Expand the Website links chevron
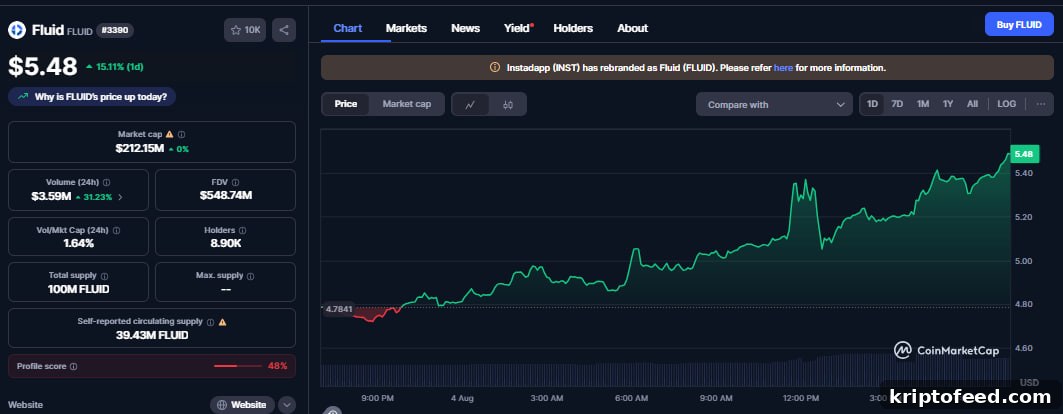 287,405
